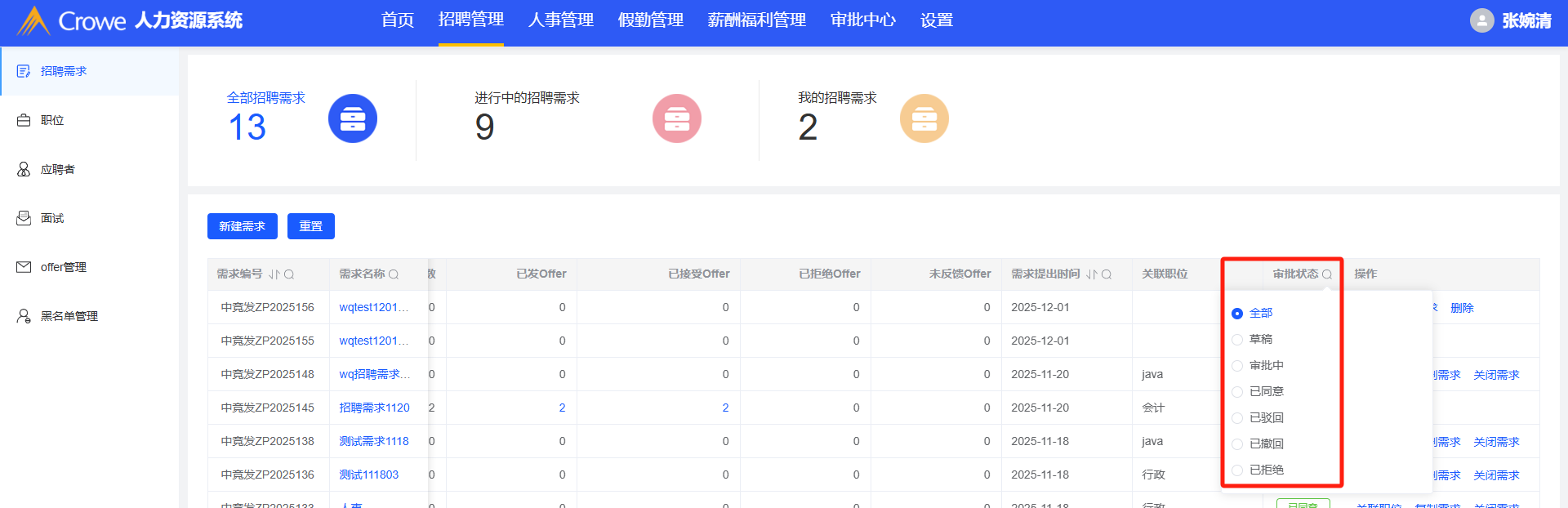Open search filter for 需求提出时间 column
The width and height of the screenshot is (1568, 508).
[1107, 274]
